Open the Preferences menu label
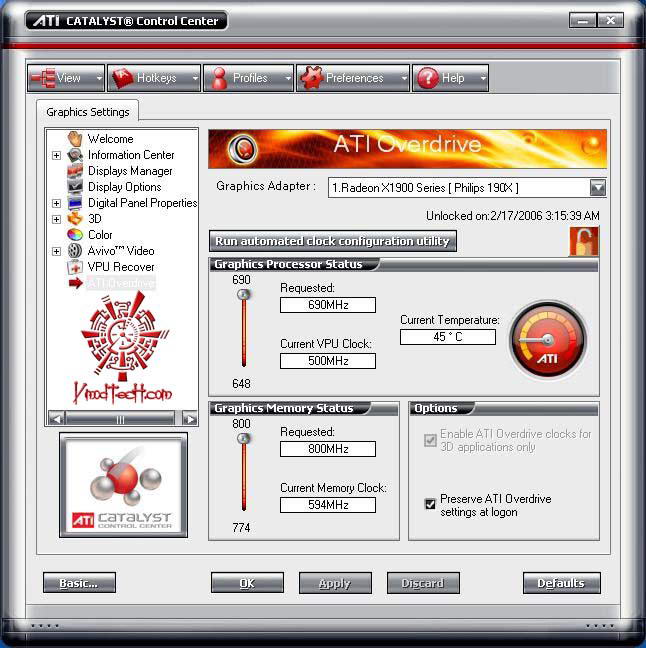The height and width of the screenshot is (648, 646). [355, 78]
